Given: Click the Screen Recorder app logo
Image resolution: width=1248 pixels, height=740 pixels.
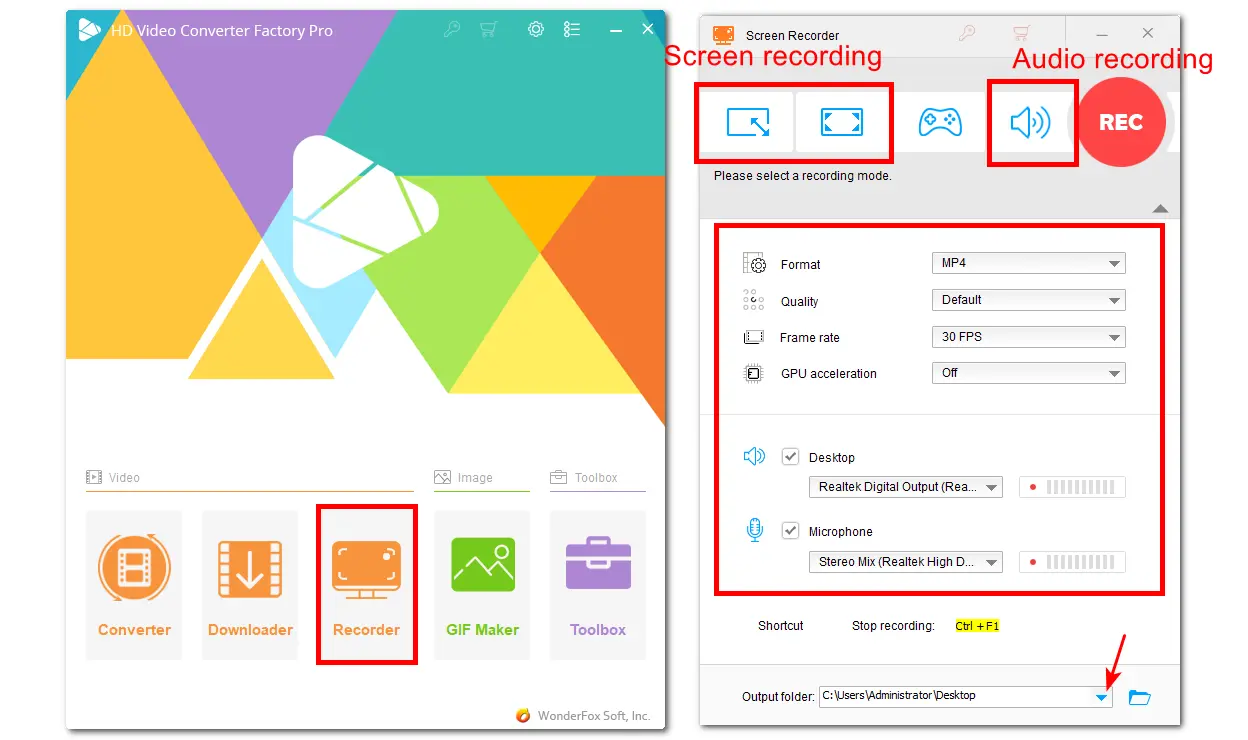Looking at the screenshot, I should point(723,35).
